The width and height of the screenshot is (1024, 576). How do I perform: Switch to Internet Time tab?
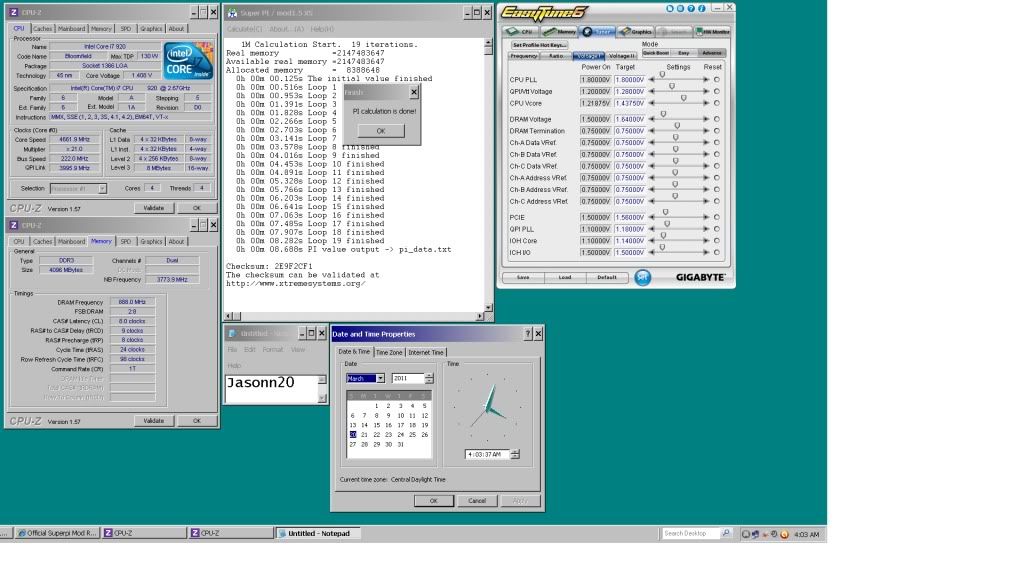pos(426,353)
